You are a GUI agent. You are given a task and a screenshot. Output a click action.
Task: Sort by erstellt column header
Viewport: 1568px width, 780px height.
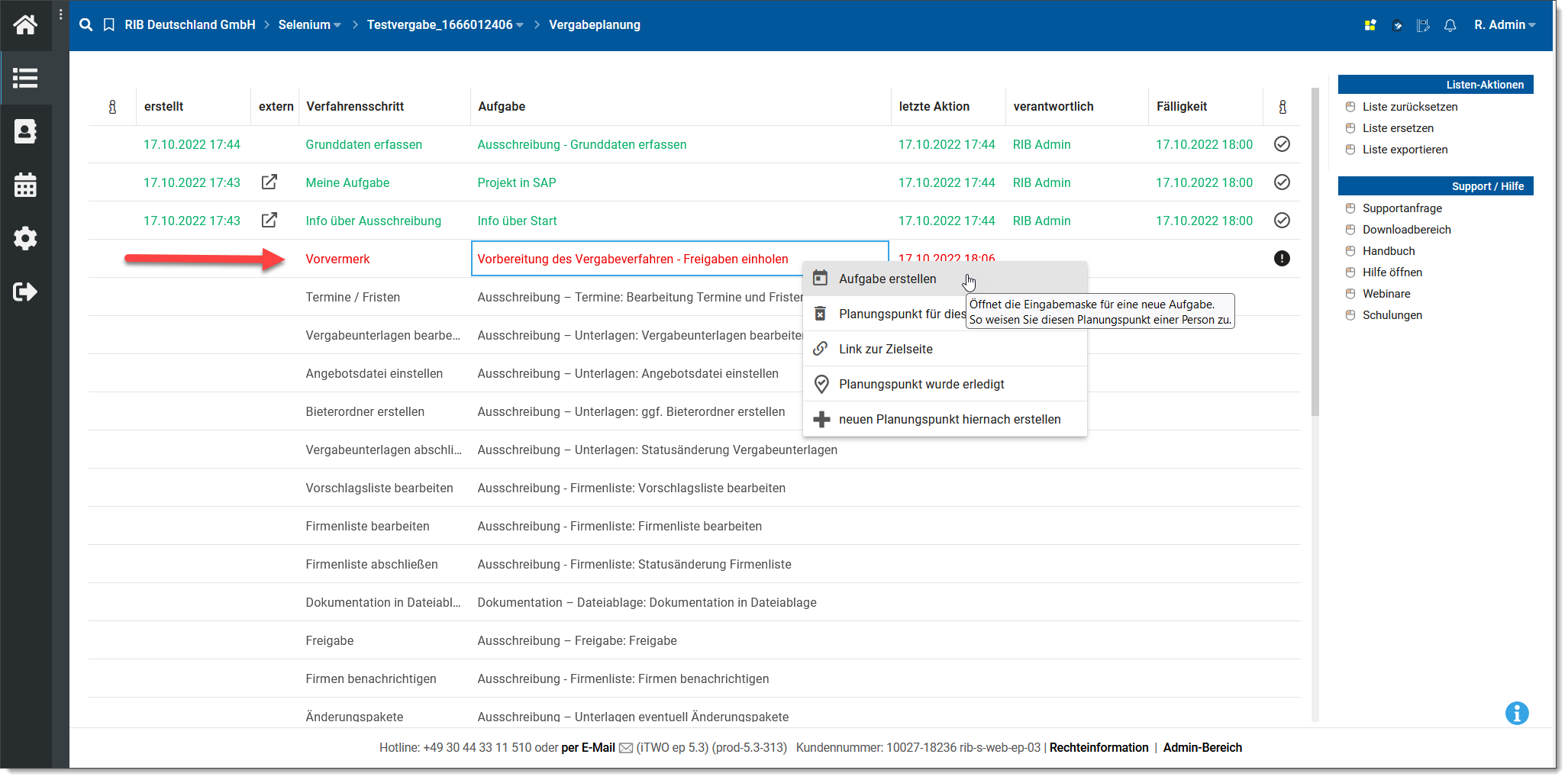point(164,107)
